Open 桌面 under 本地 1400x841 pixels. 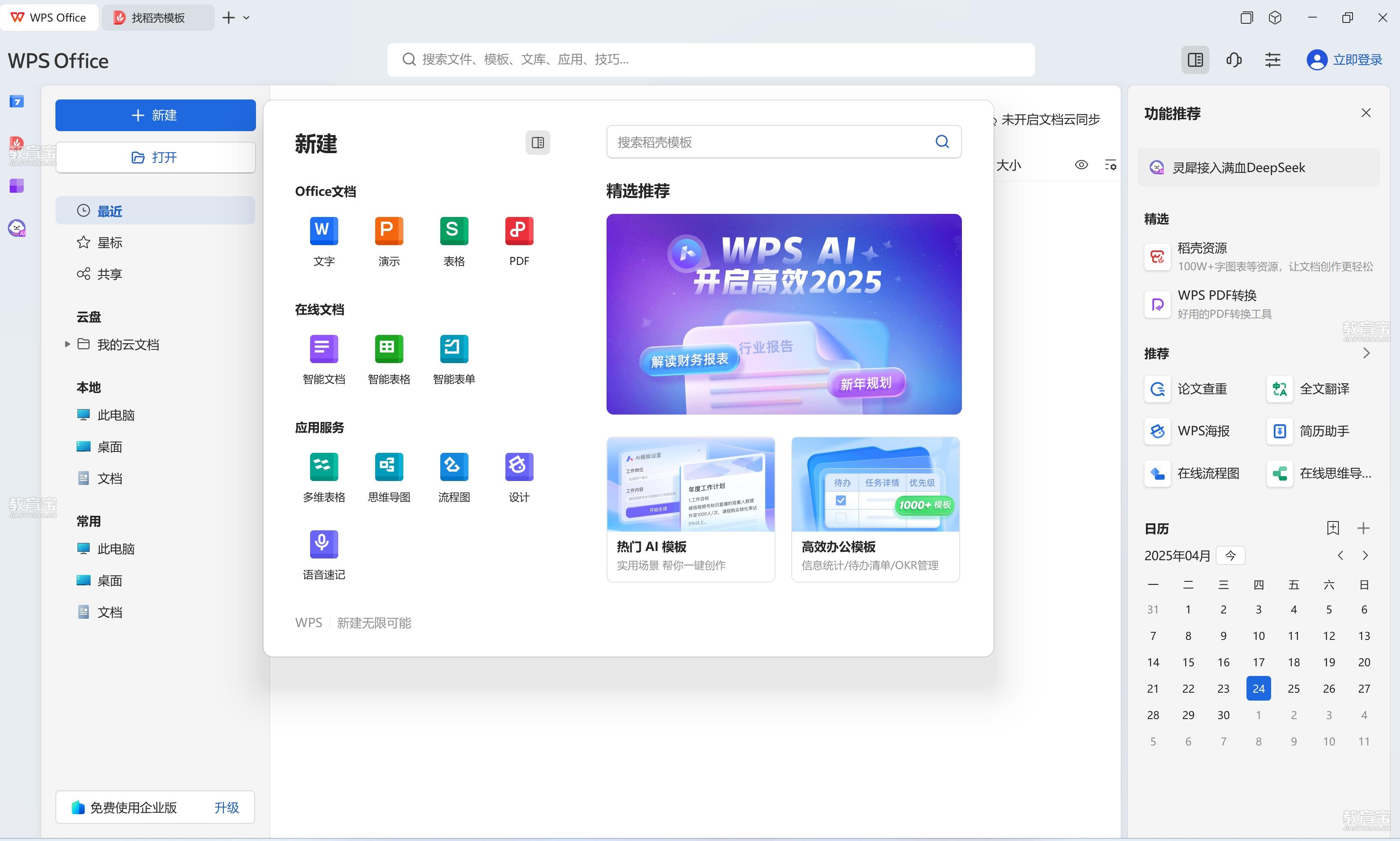click(100, 447)
